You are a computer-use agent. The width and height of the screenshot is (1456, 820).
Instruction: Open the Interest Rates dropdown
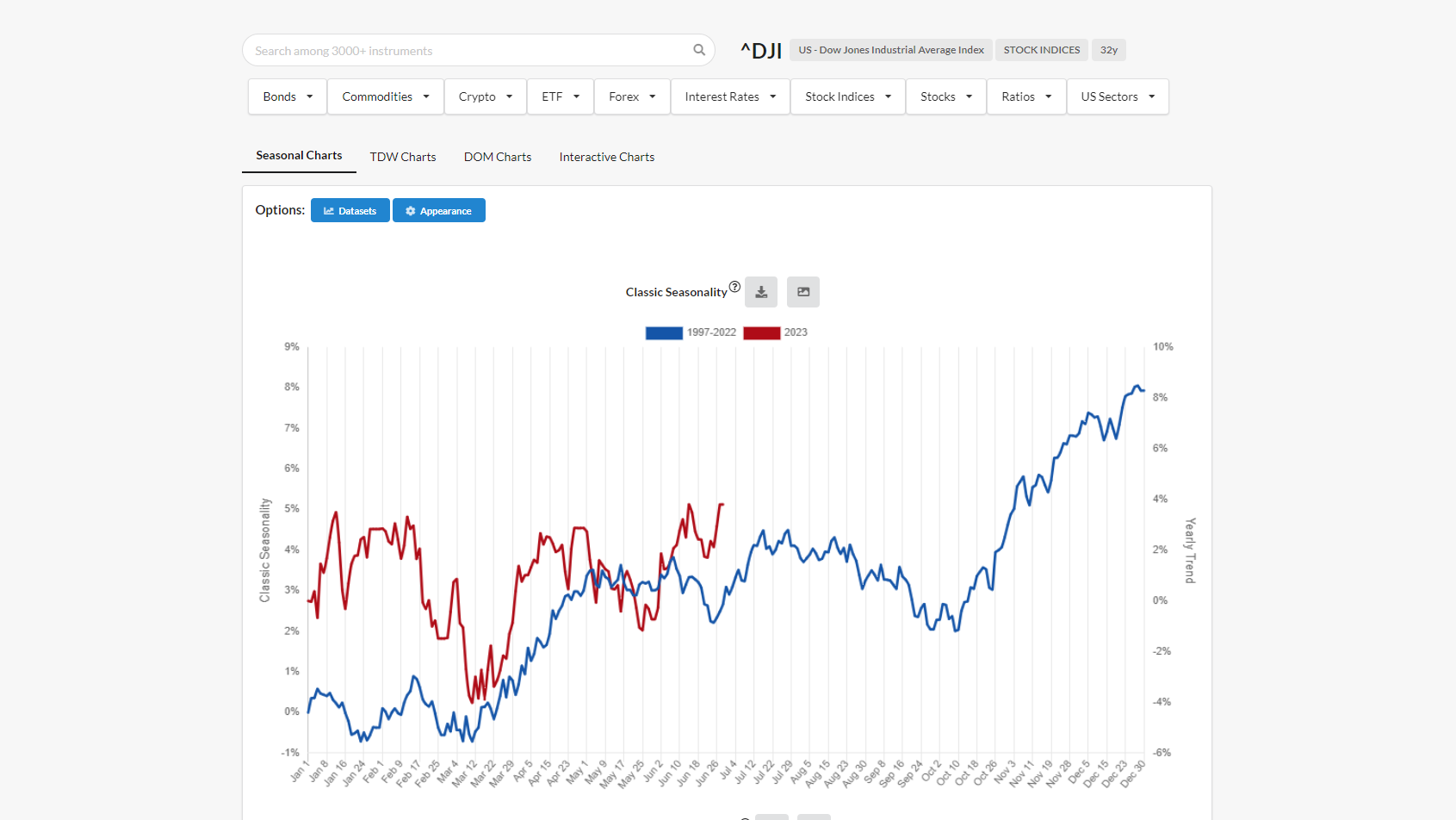[730, 96]
